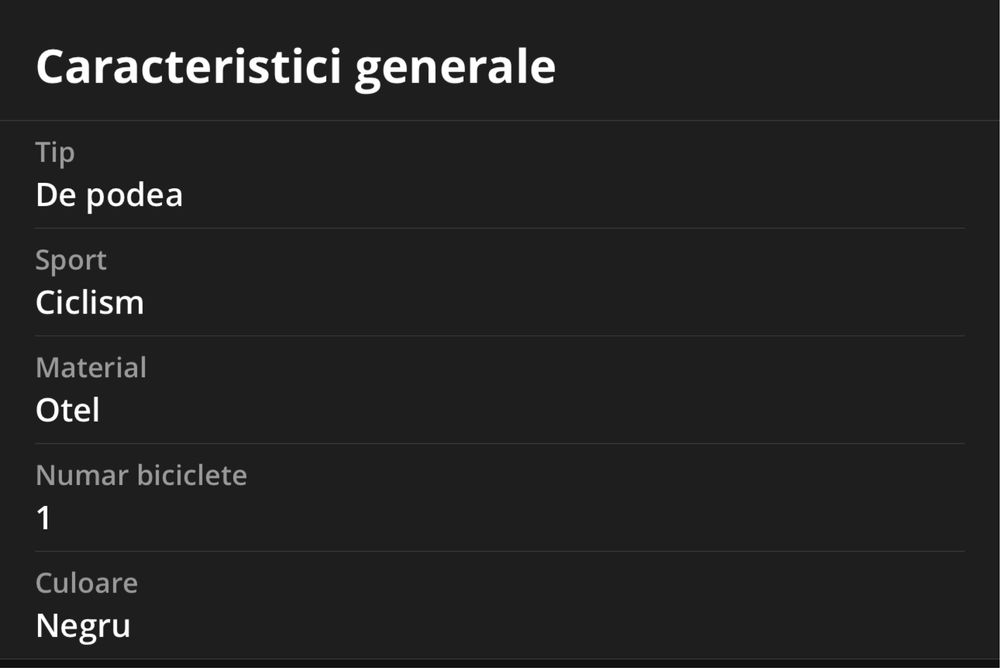The height and width of the screenshot is (668, 1000).
Task: Click the bike count value "1"
Action: pyautogui.click(x=44, y=518)
